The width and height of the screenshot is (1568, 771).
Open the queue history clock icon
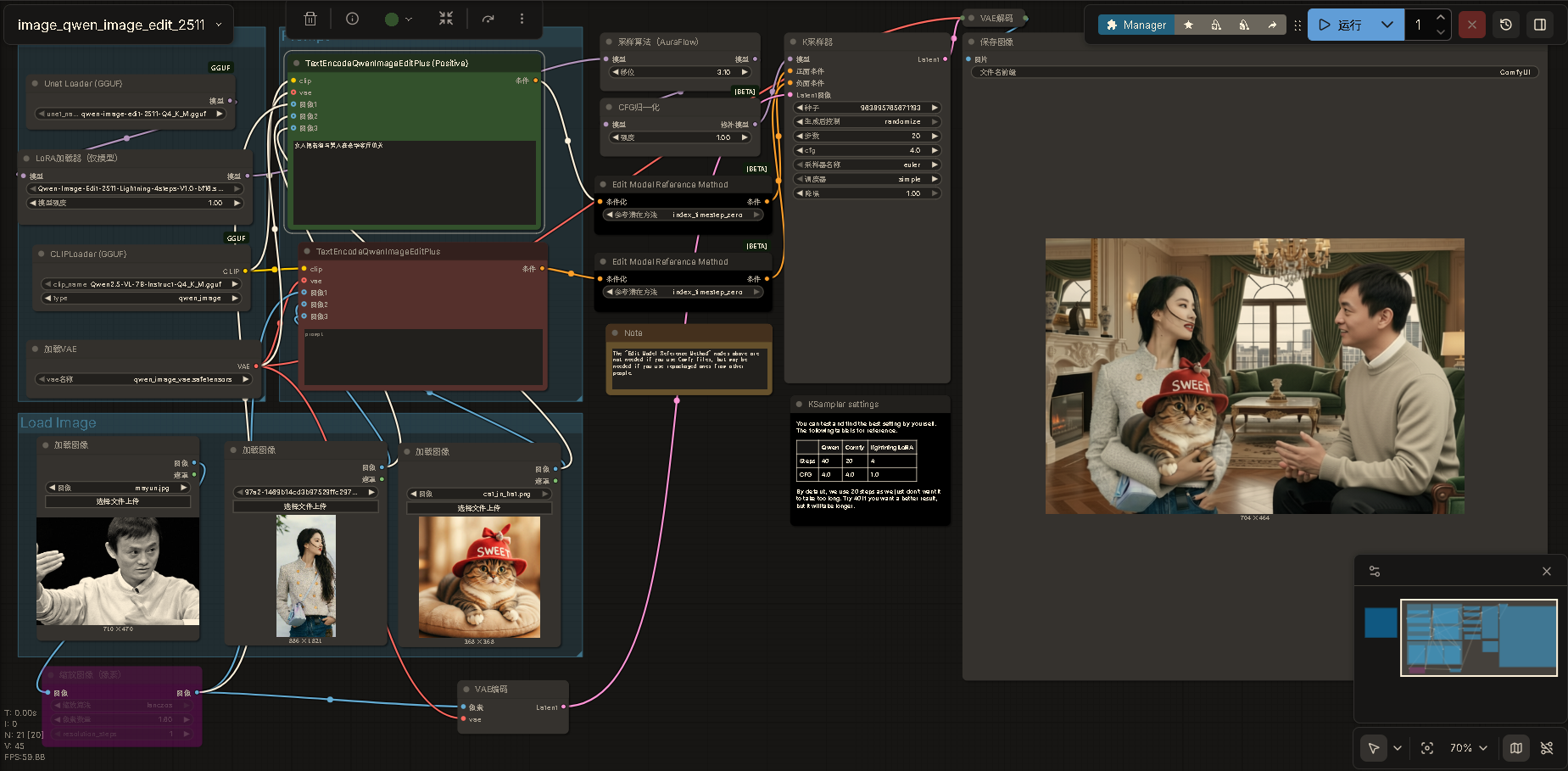click(x=1506, y=25)
